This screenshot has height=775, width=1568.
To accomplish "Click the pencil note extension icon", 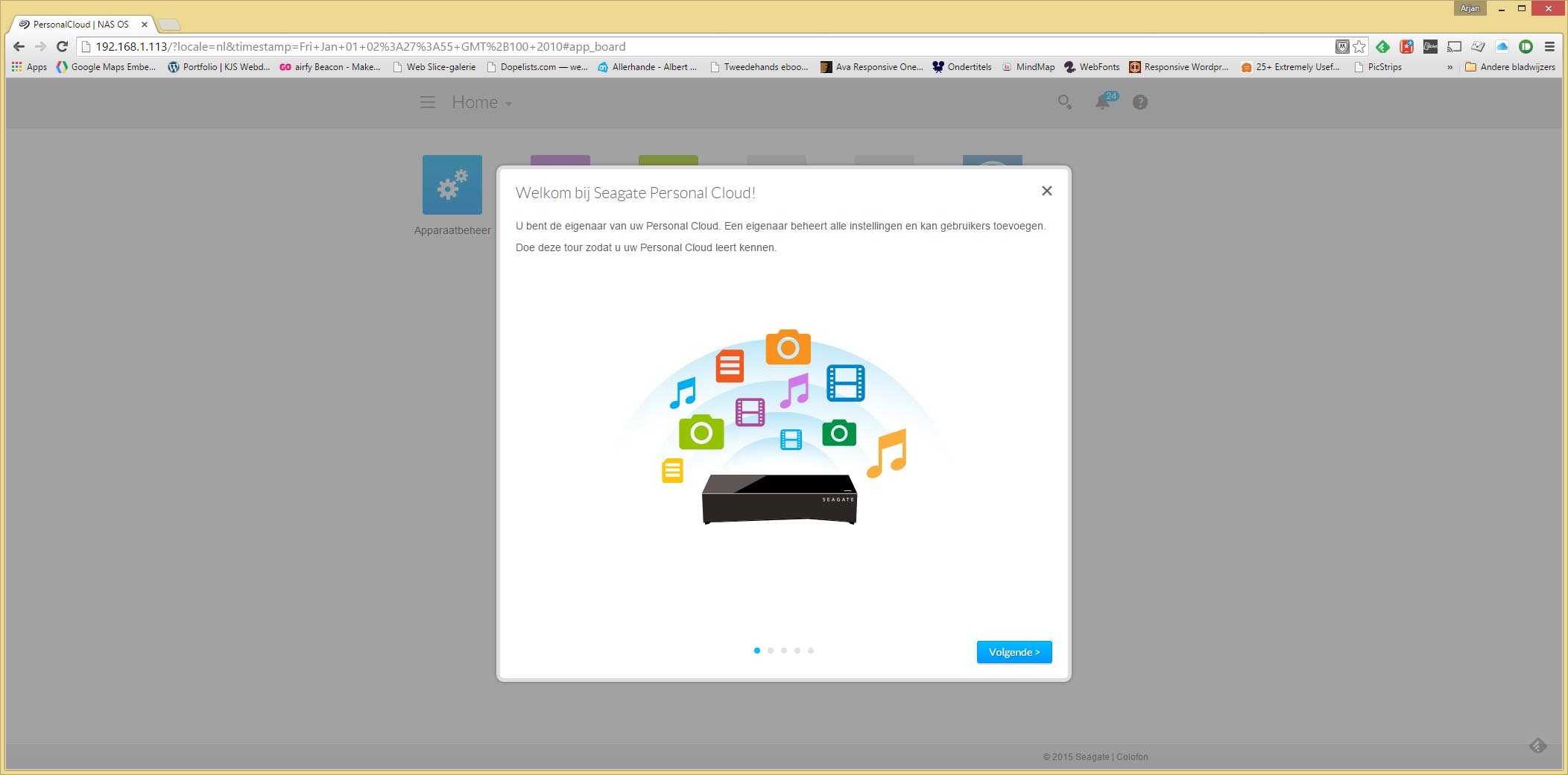I will tap(1478, 46).
